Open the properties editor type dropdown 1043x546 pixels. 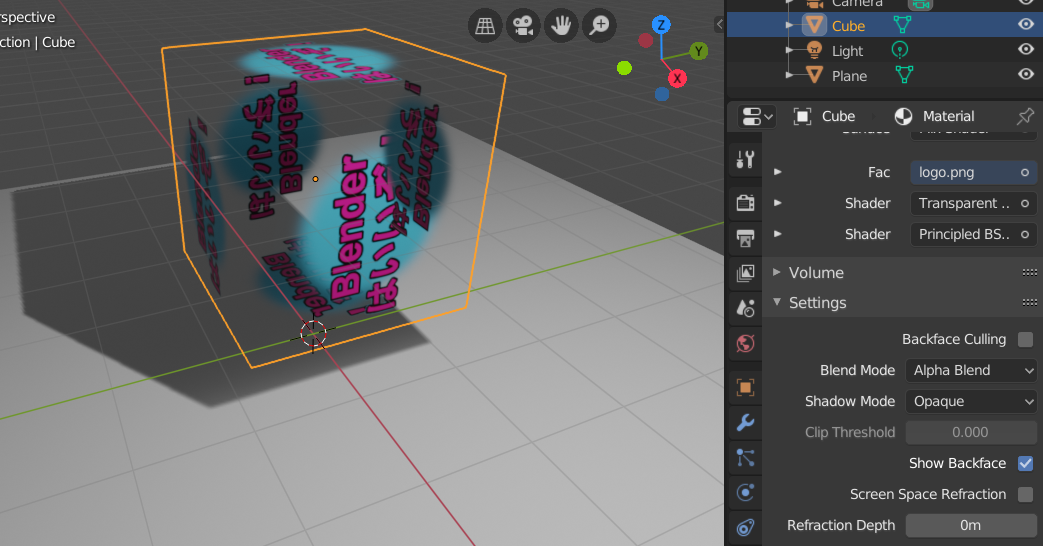[756, 116]
